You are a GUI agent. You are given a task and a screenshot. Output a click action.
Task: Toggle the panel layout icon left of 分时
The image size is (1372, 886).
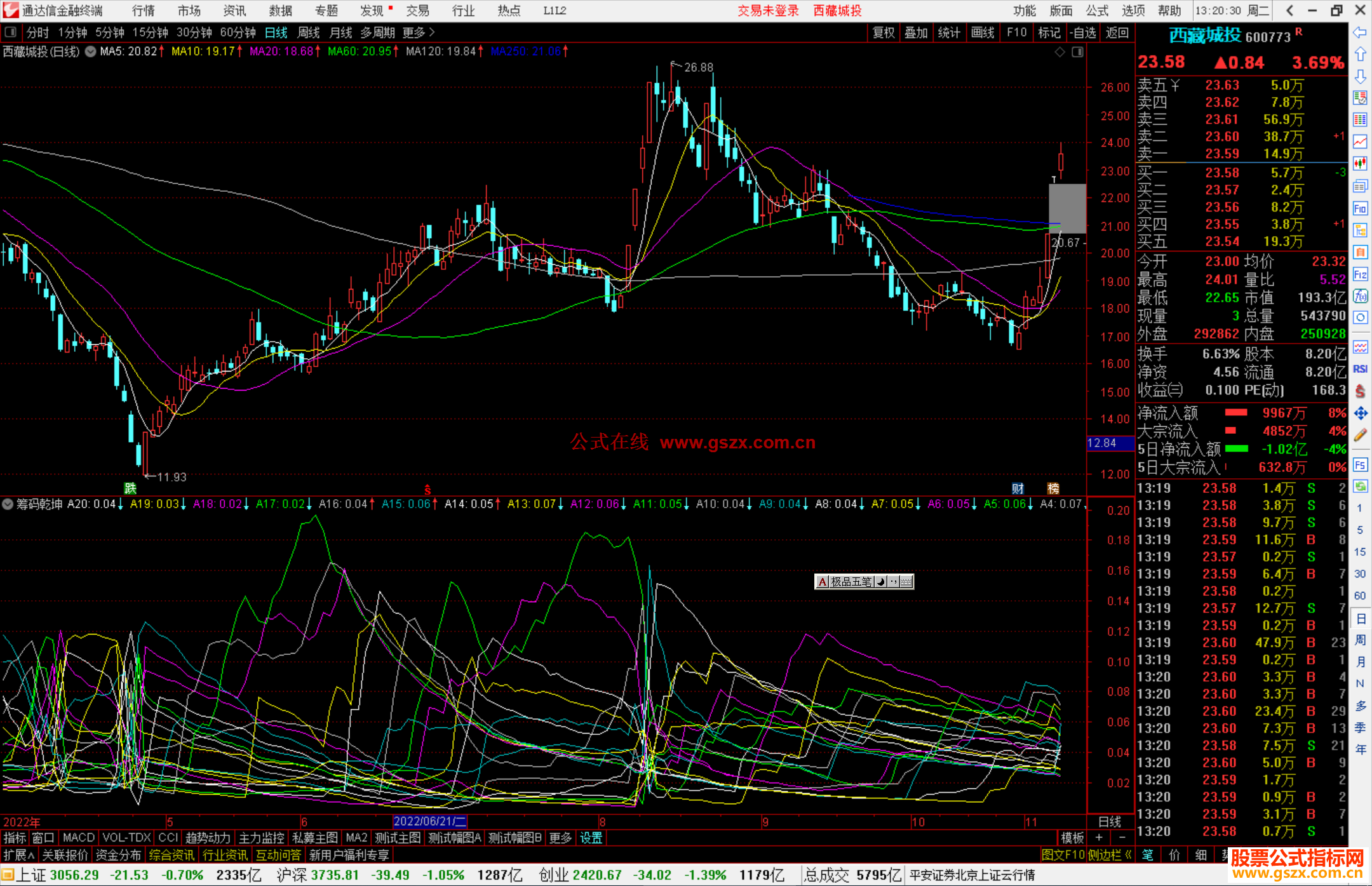pyautogui.click(x=11, y=32)
